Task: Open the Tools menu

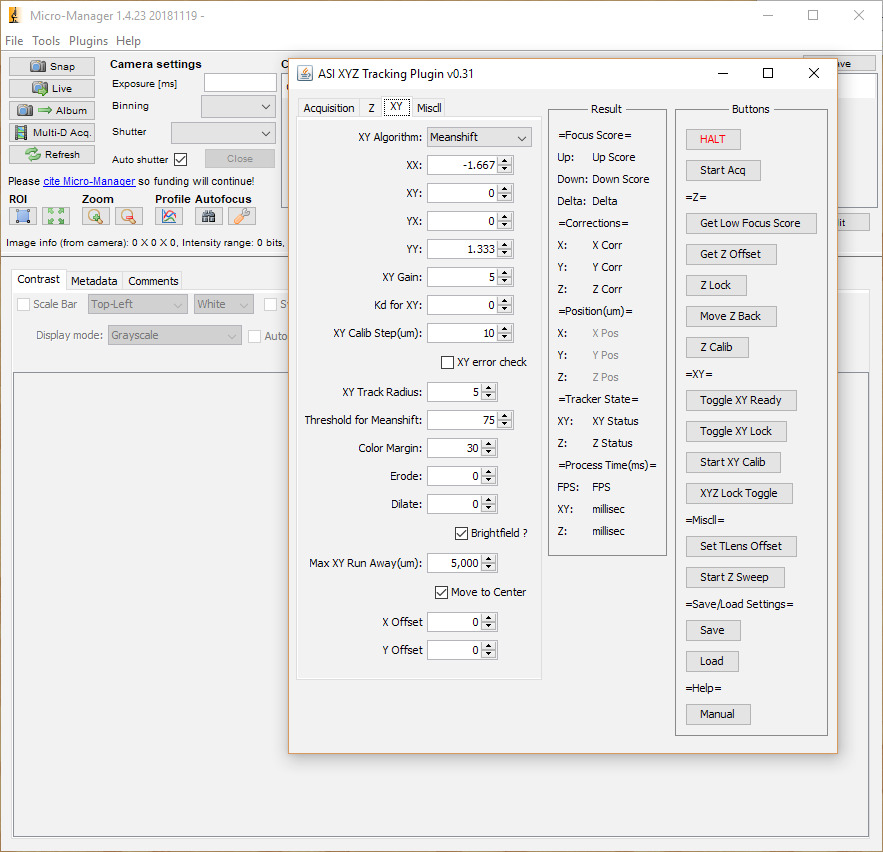Action: coord(46,41)
